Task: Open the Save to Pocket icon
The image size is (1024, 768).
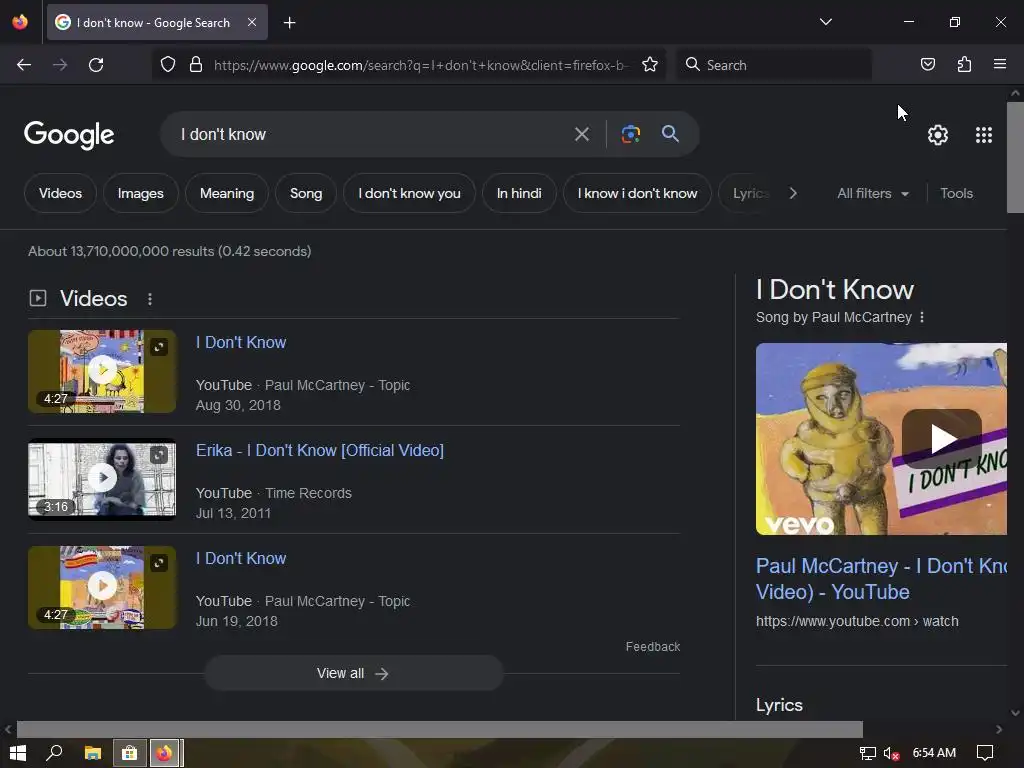Action: 927,65
